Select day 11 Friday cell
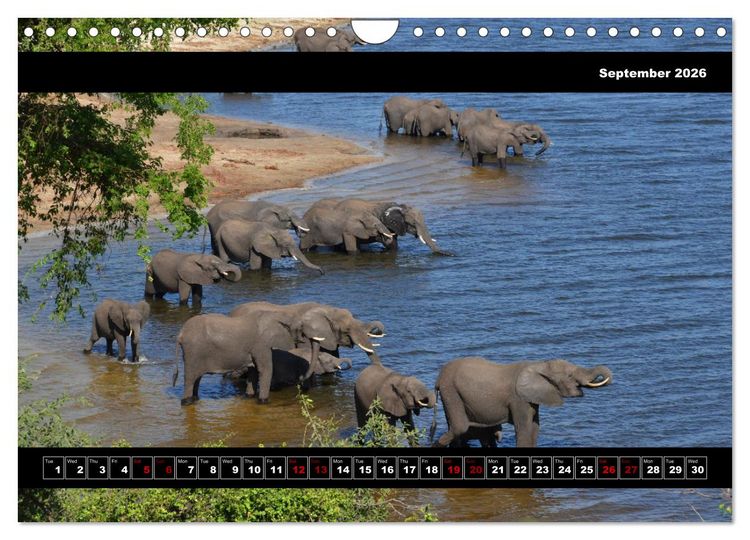The image size is (750, 540). point(275,468)
